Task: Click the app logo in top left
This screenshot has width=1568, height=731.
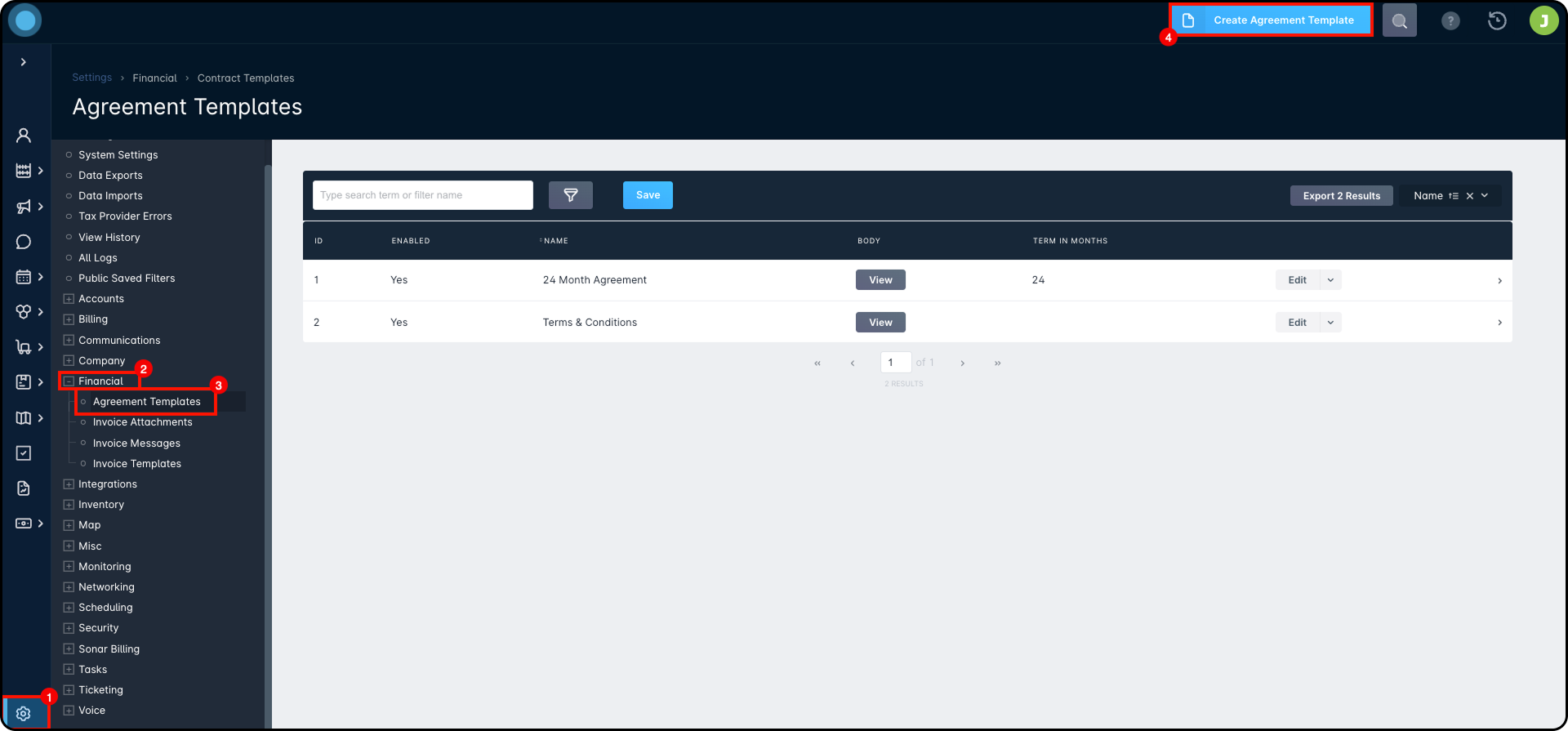Action: [25, 20]
